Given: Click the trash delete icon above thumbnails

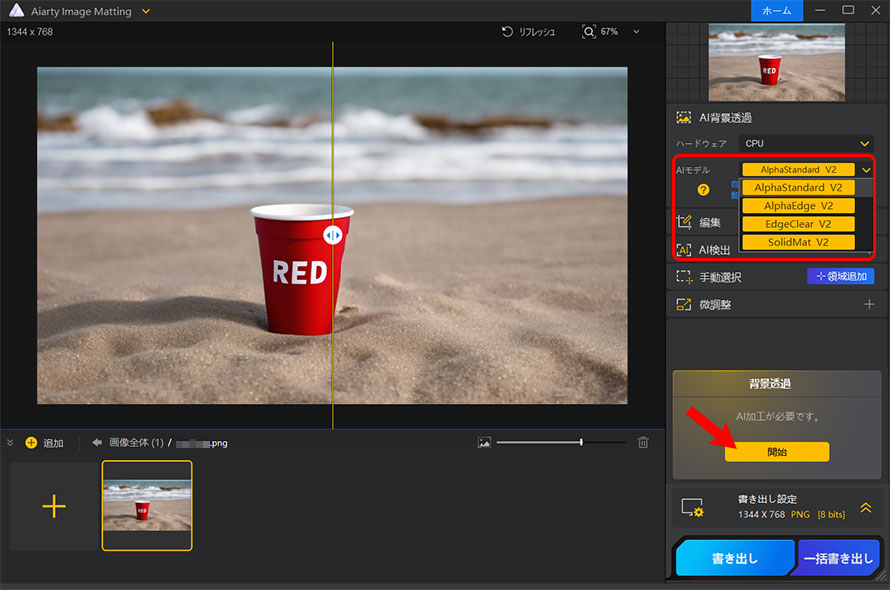Looking at the screenshot, I should coord(643,442).
